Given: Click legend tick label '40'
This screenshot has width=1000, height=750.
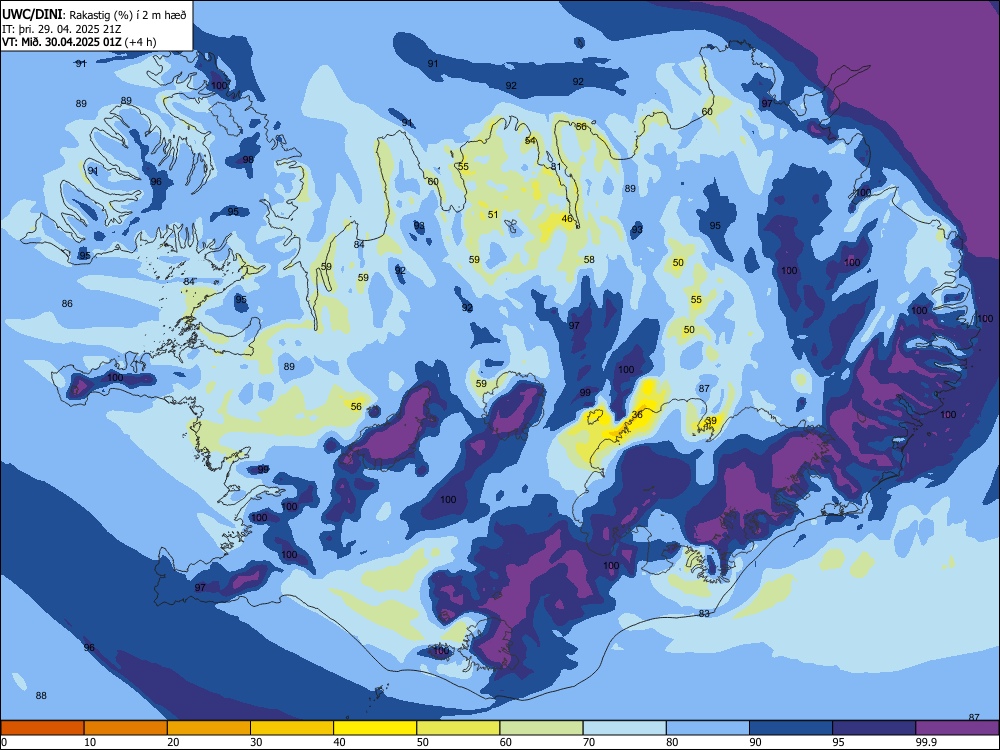Looking at the screenshot, I should point(339,742).
